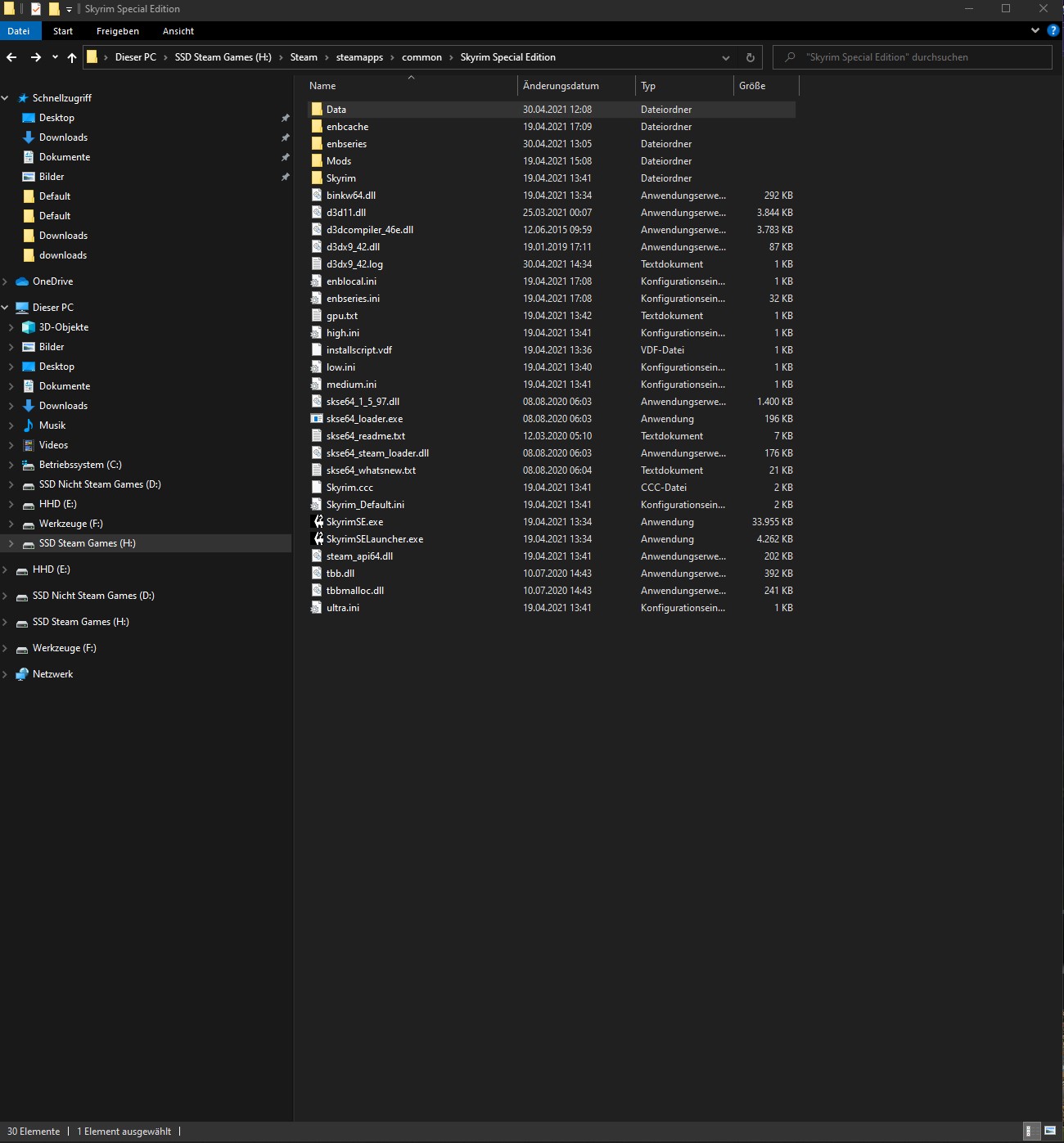Image resolution: width=1064 pixels, height=1143 pixels.
Task: Go forward with the right arrow
Action: pos(35,57)
